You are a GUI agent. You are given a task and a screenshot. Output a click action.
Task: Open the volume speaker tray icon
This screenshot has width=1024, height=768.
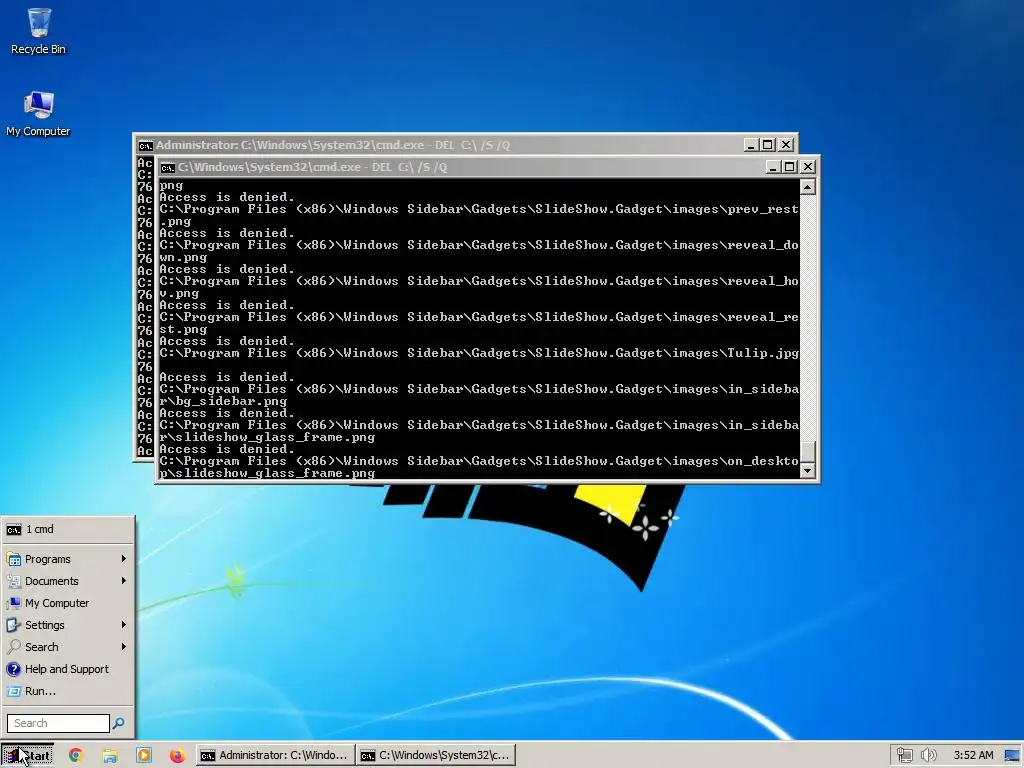click(929, 756)
